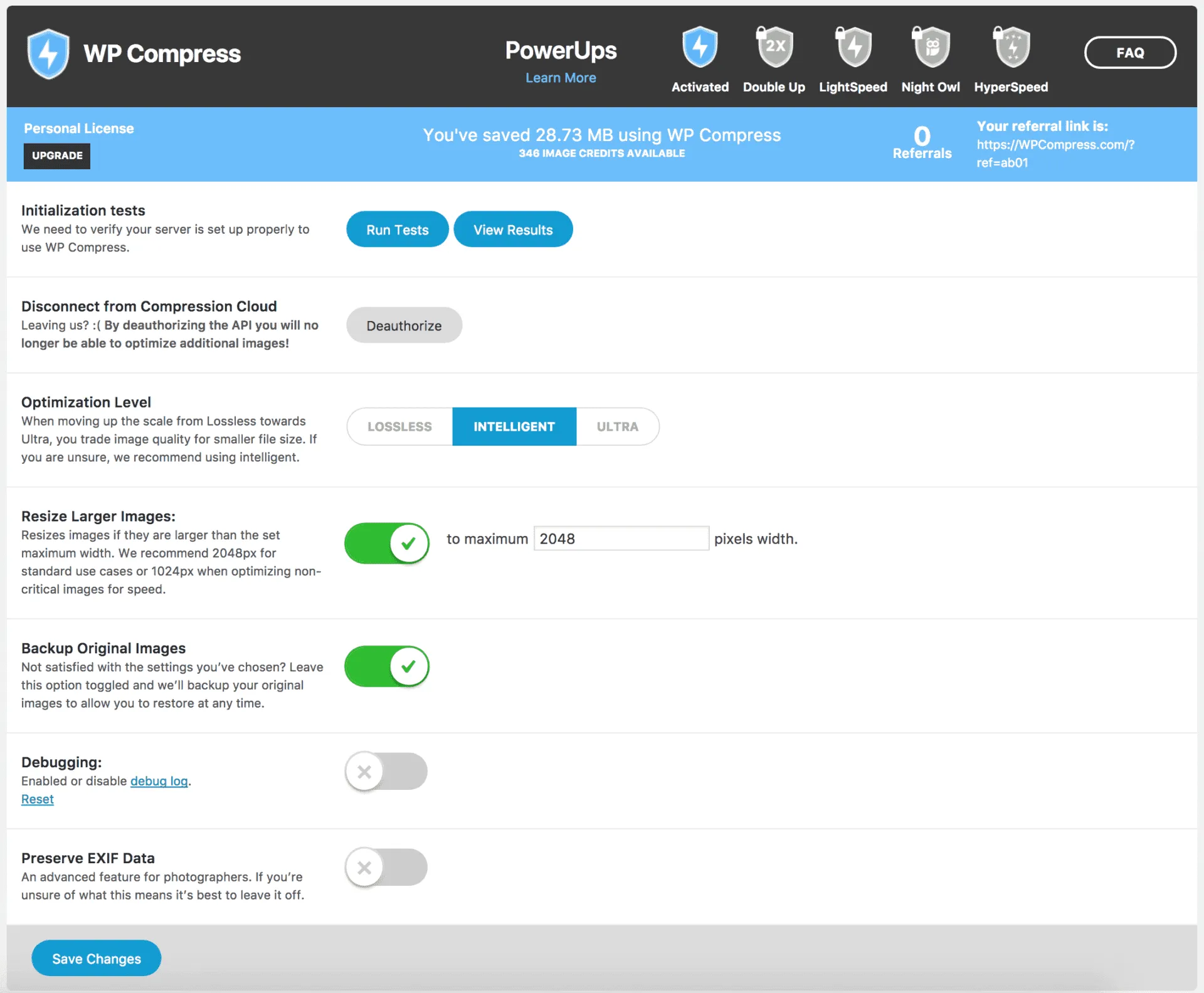This screenshot has width=1204, height=993.
Task: Select the LightSpeed shield icon
Action: 853,46
